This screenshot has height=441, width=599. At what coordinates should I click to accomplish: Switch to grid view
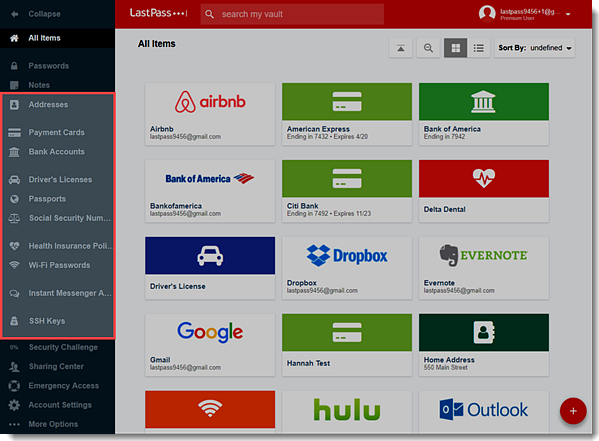(x=455, y=48)
